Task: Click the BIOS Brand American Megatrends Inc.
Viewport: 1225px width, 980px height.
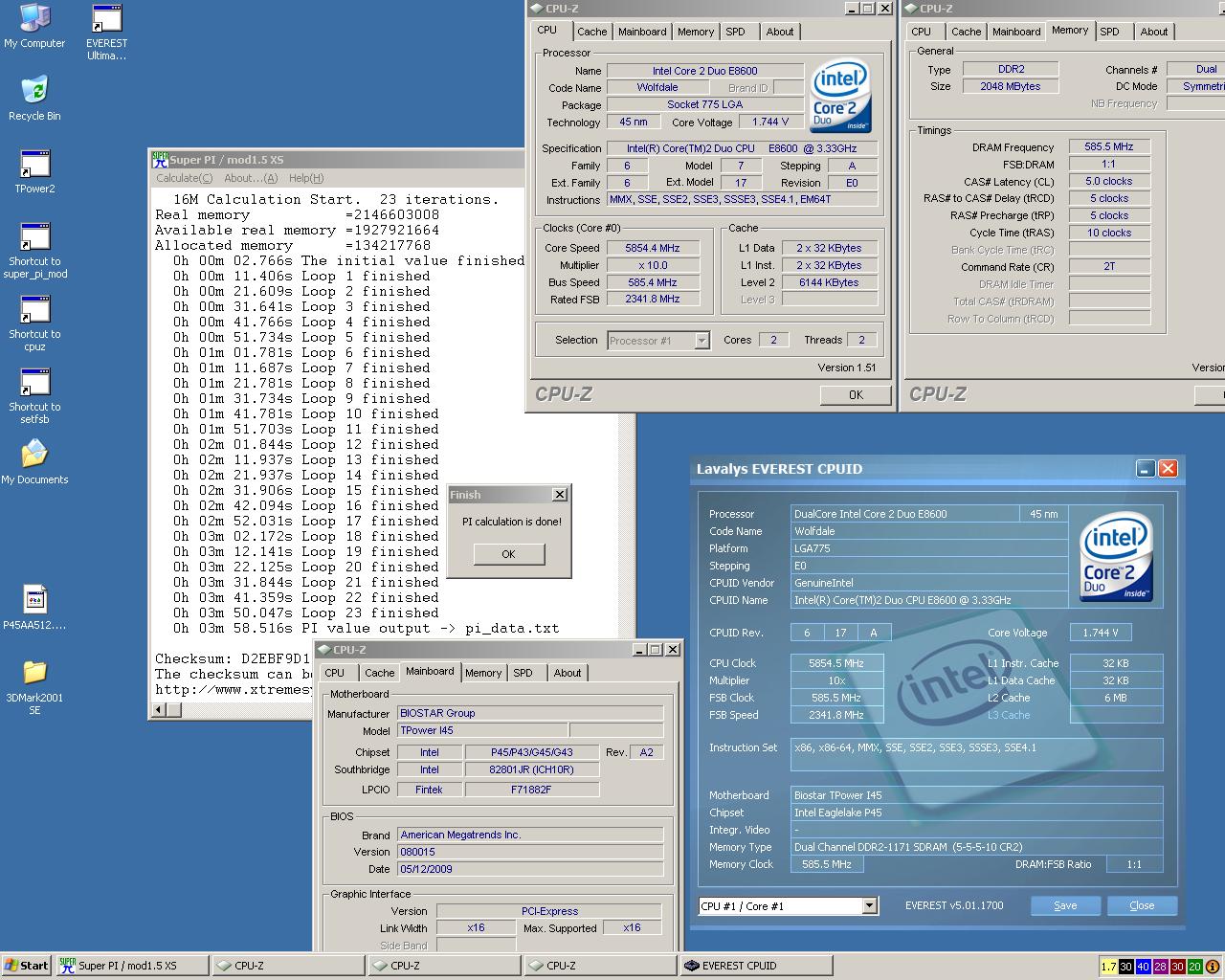Action: tap(530, 835)
